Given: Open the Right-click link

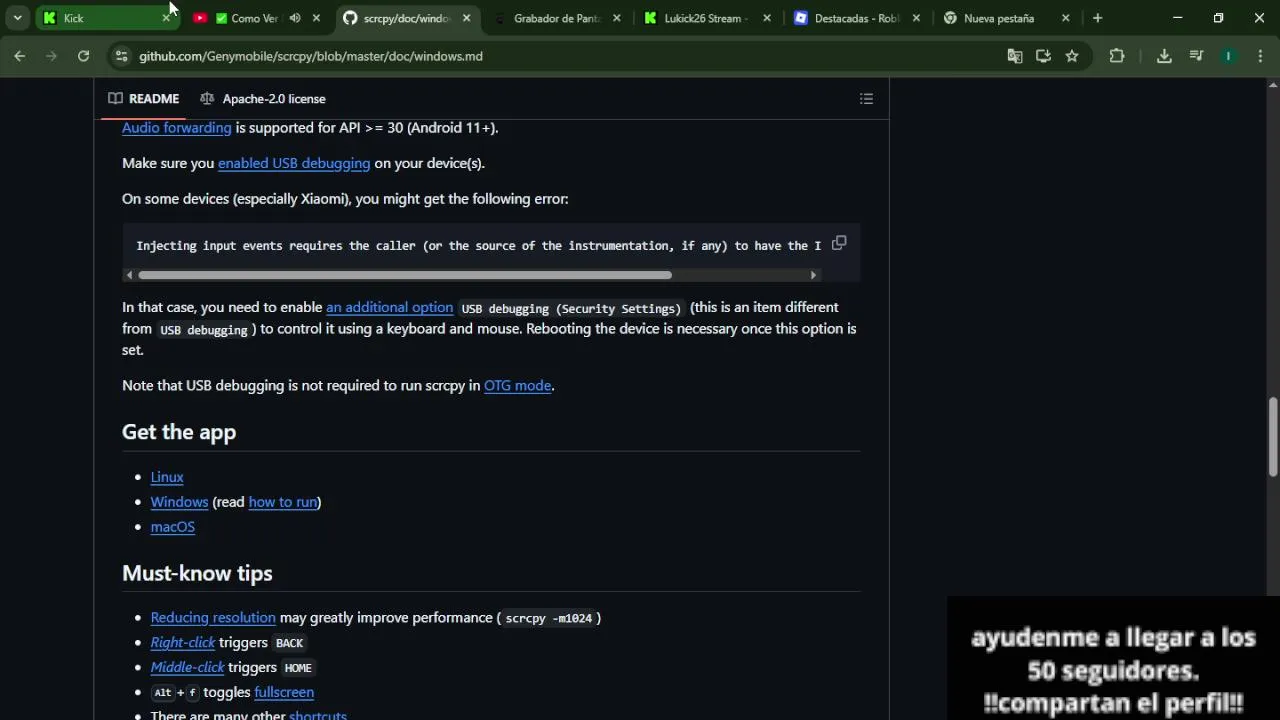Looking at the screenshot, I should 183,643.
